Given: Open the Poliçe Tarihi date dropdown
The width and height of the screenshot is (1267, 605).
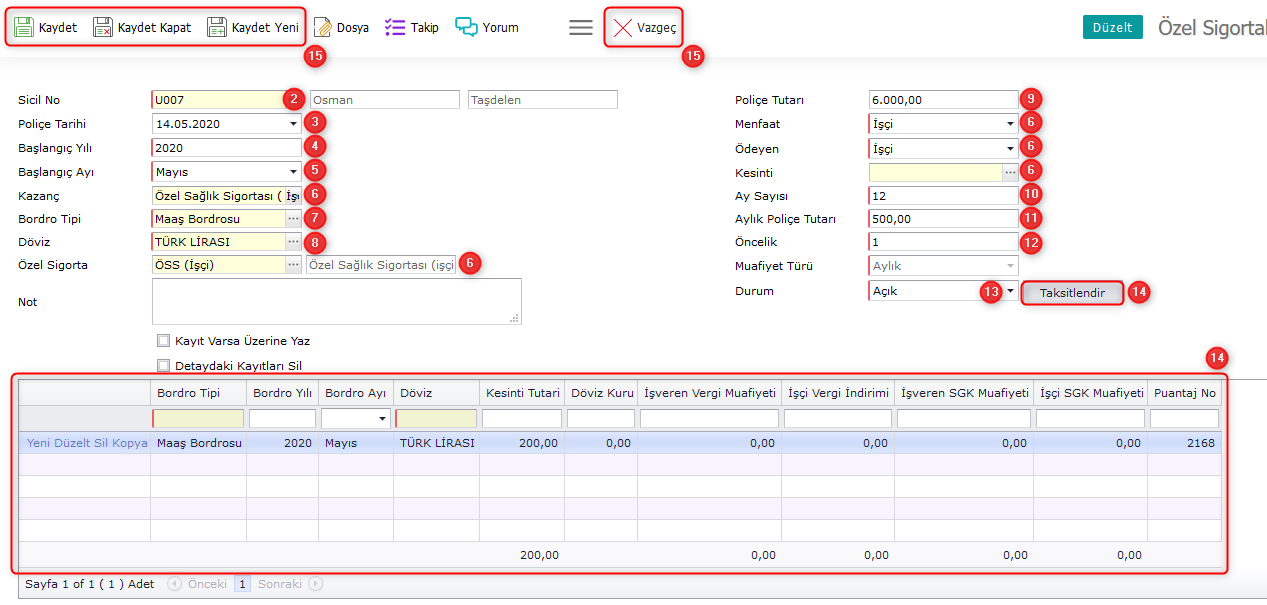Looking at the screenshot, I should pos(293,124).
